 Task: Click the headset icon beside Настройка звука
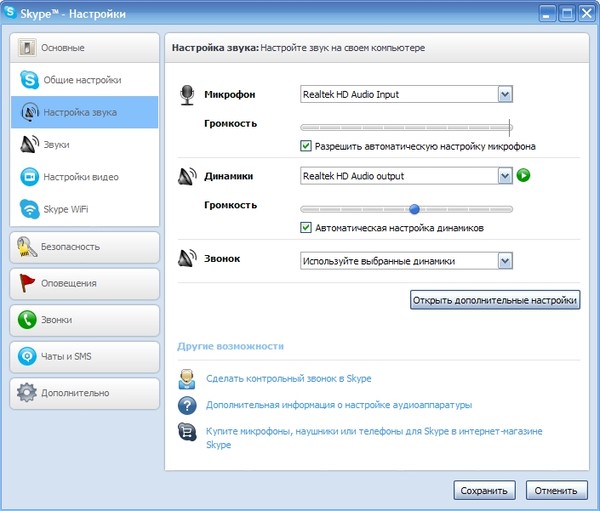29,112
